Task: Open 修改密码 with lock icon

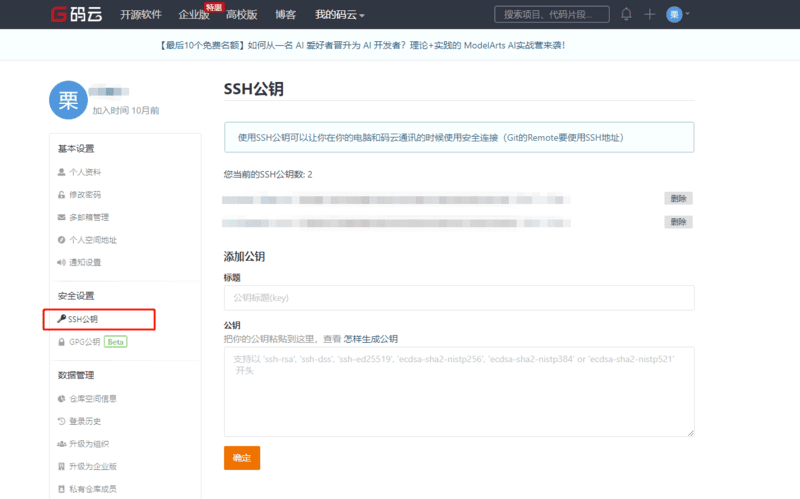Action: click(84, 195)
